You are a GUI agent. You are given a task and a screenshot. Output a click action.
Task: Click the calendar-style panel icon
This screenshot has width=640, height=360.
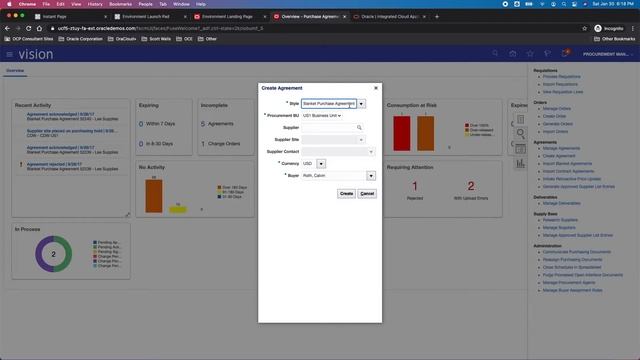520,149
